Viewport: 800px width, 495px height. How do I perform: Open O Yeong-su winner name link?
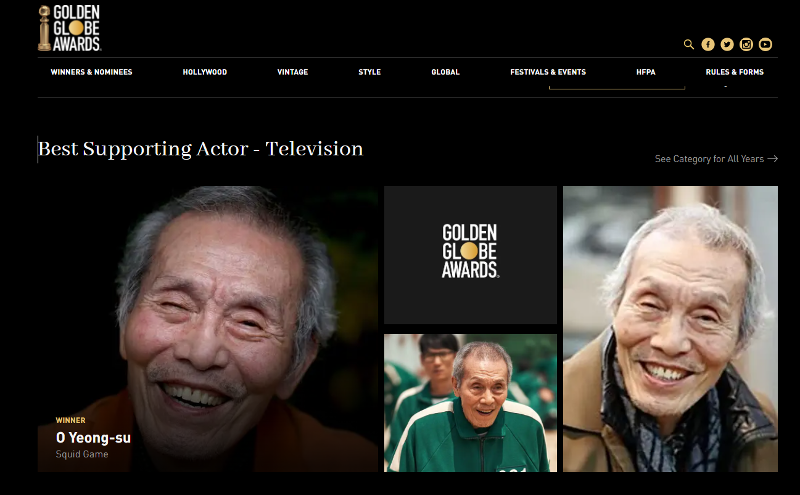tap(93, 438)
